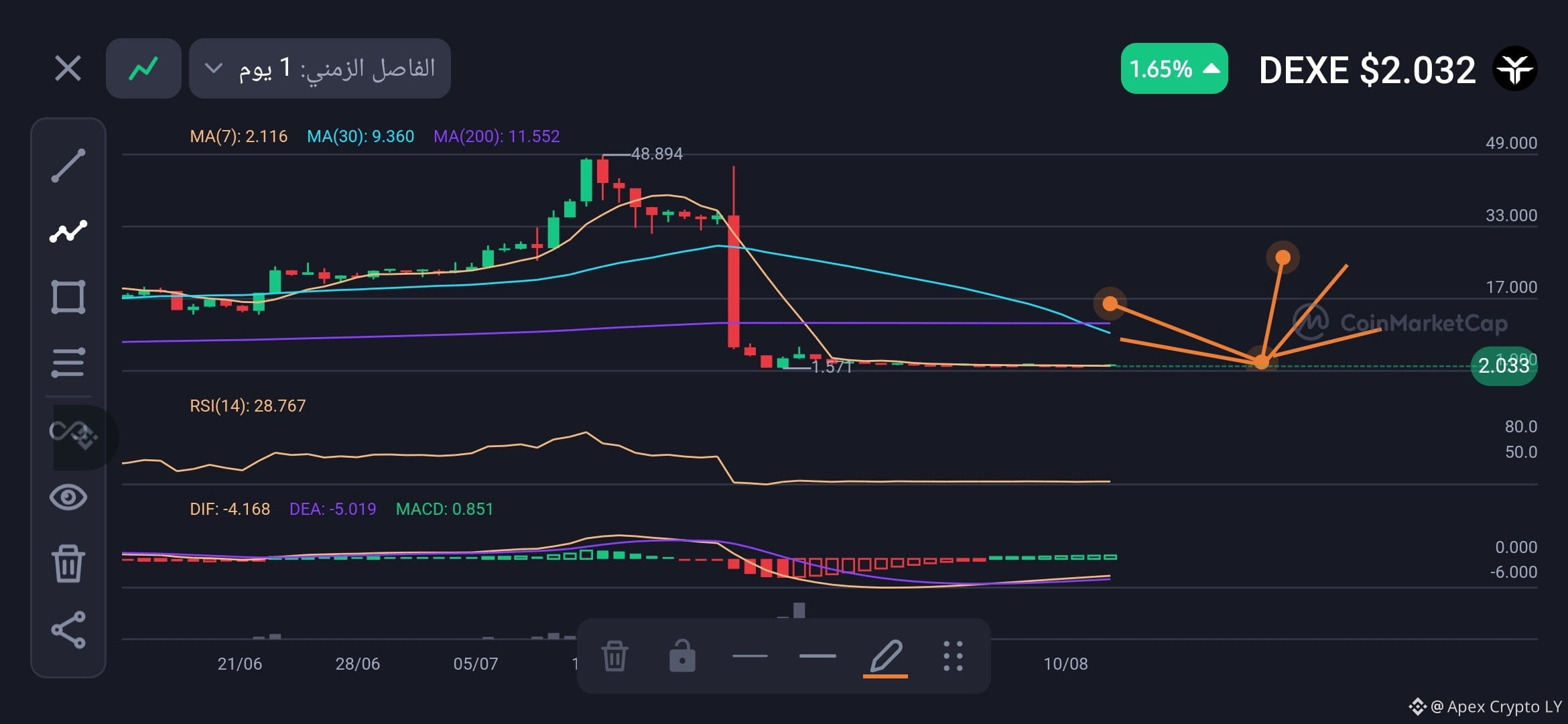Delete all drawings with sidebar trash

[x=68, y=564]
